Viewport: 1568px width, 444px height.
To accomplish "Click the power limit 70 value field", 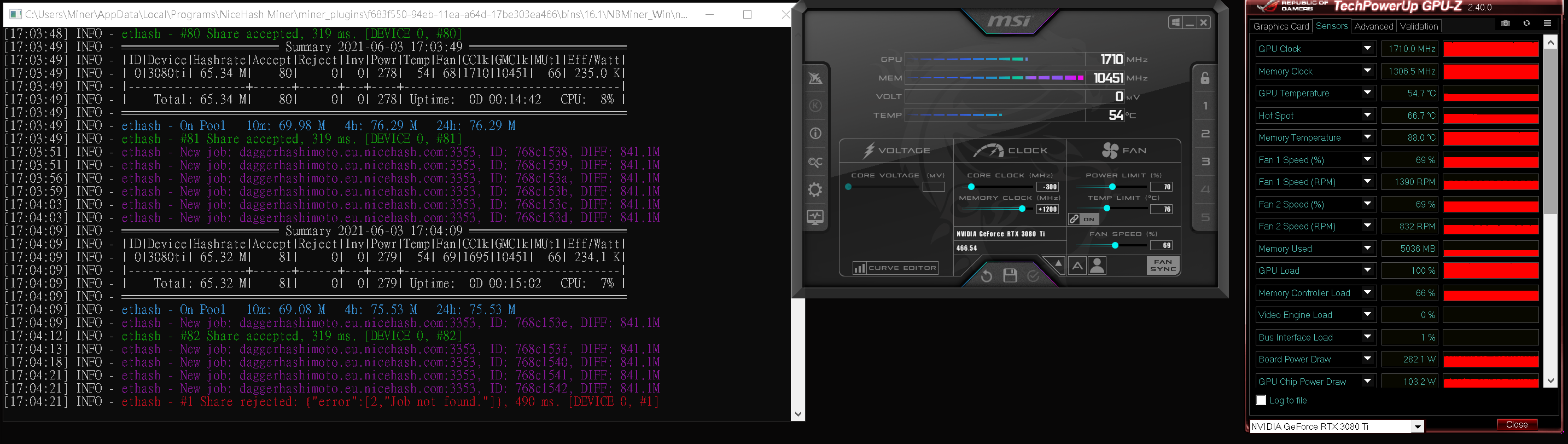I will (1161, 187).
